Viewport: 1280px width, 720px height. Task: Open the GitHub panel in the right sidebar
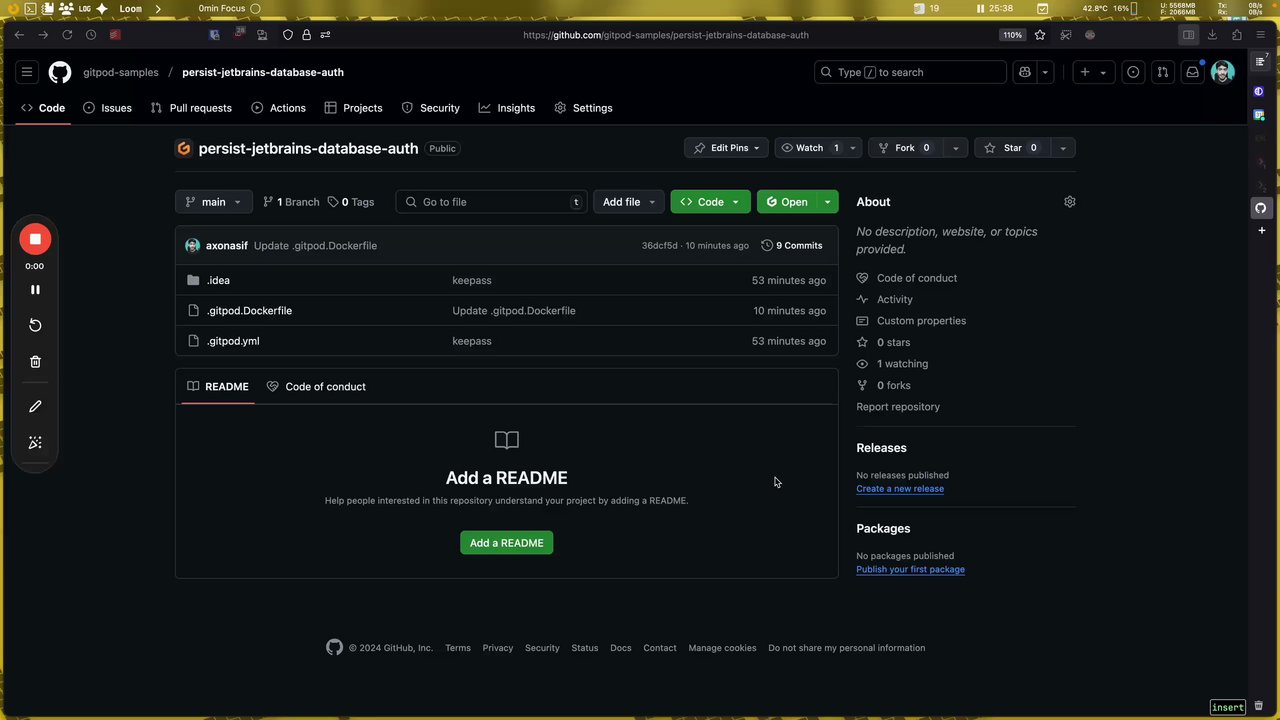coord(1260,208)
